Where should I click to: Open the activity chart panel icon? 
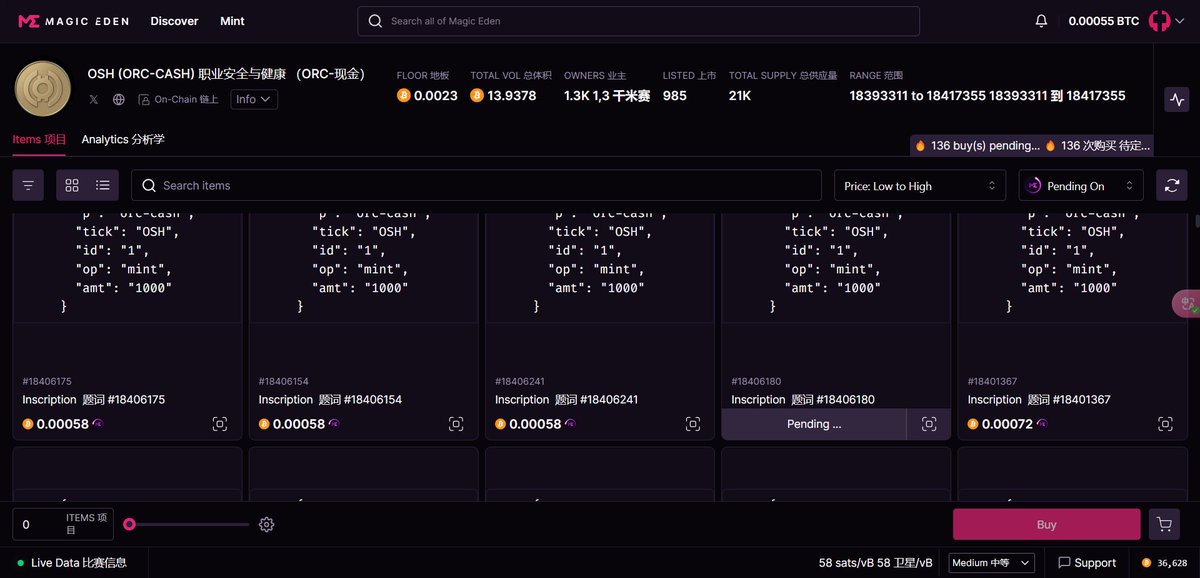coord(1177,99)
